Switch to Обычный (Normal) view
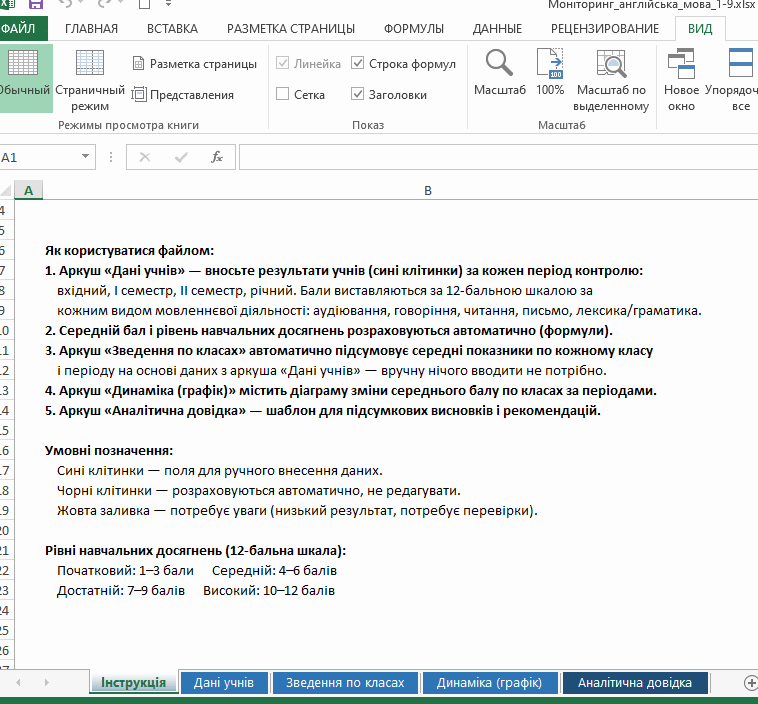The image size is (758, 704). (24, 78)
